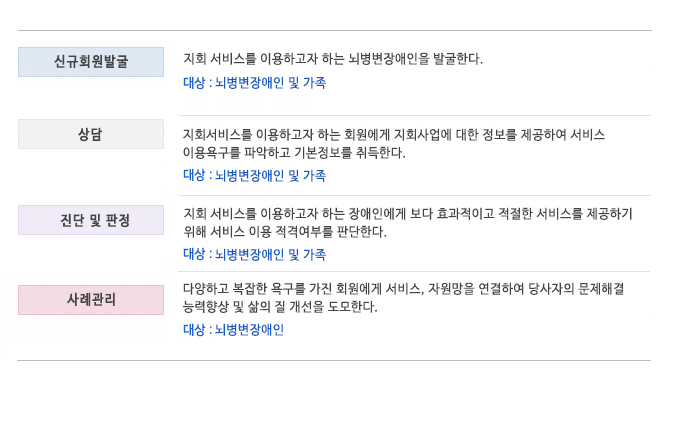Select the 상담 gray label box
Viewport: 678px width, 429px height.
91,134
